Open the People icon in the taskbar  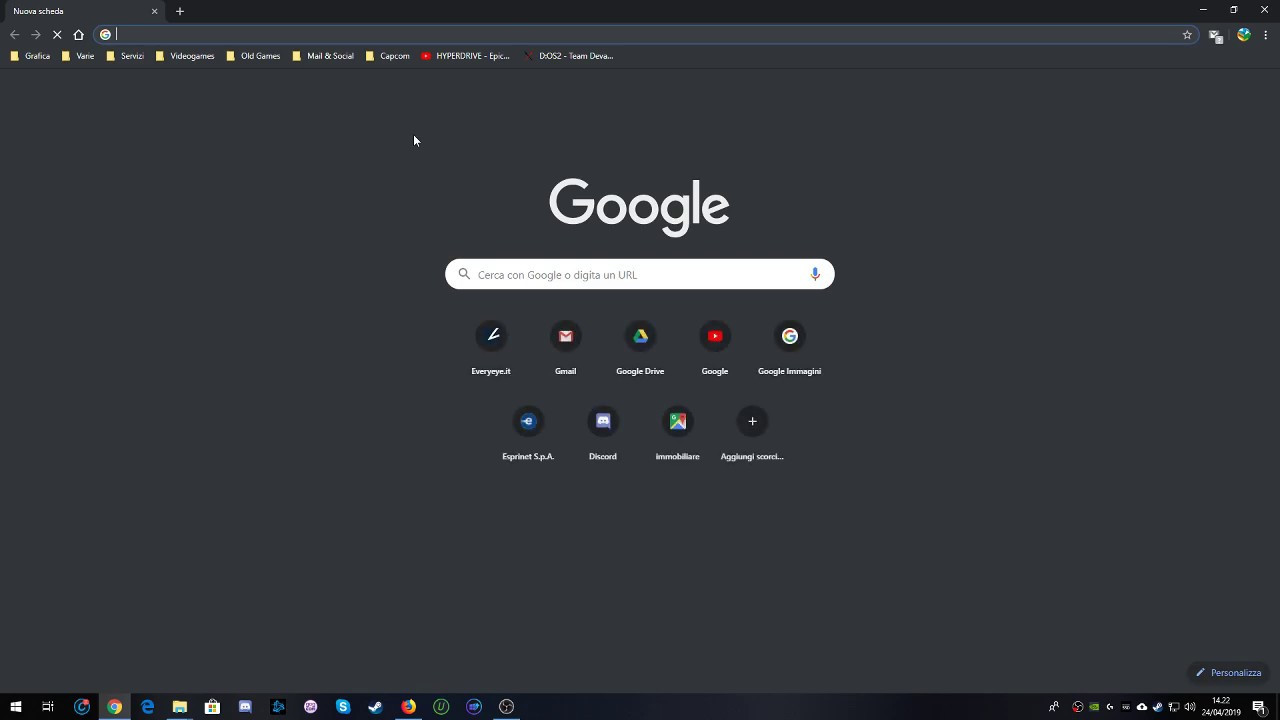click(1054, 707)
